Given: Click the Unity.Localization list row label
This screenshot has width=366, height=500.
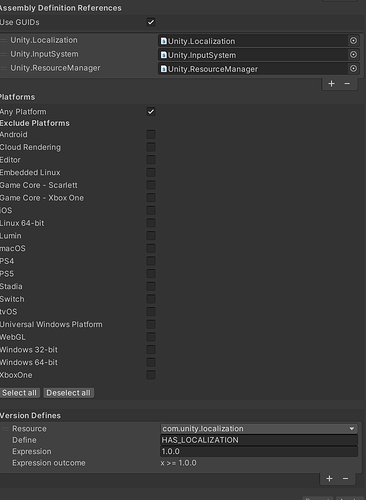Looking at the screenshot, I should pos(44,40).
